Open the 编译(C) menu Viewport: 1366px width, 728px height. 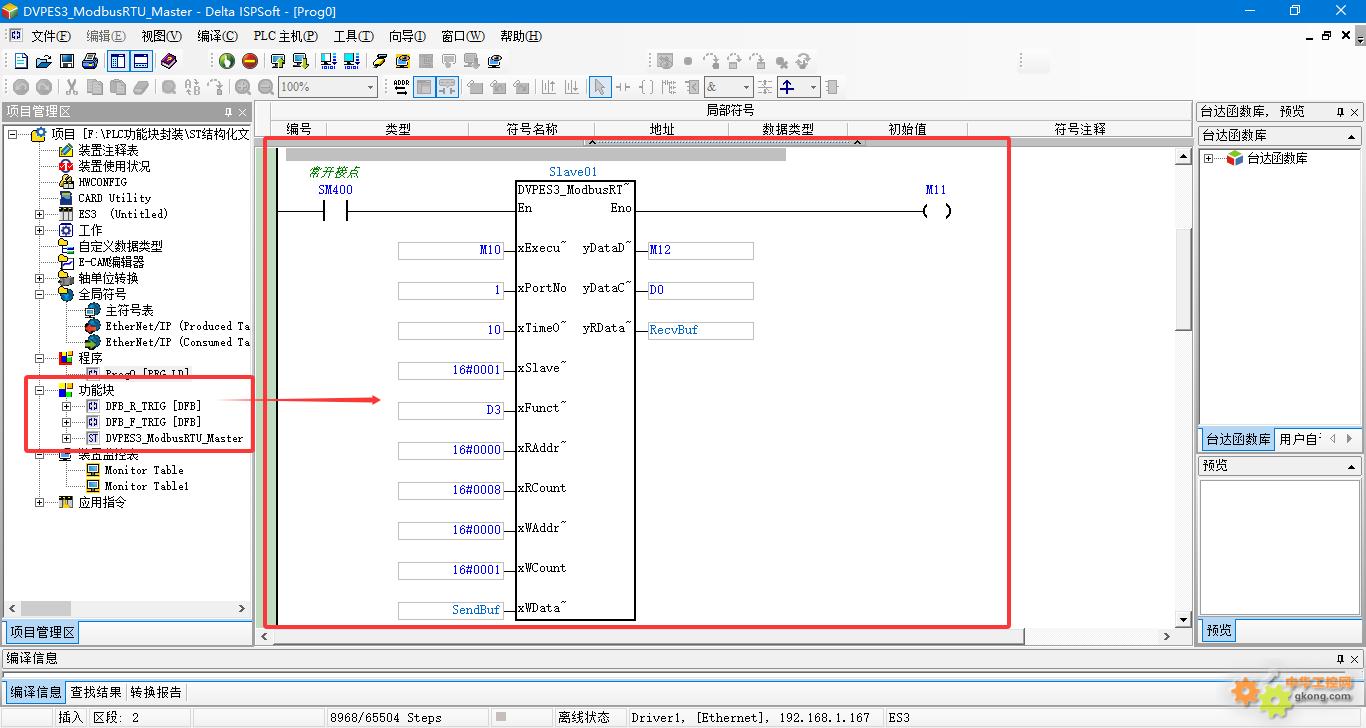[x=217, y=36]
